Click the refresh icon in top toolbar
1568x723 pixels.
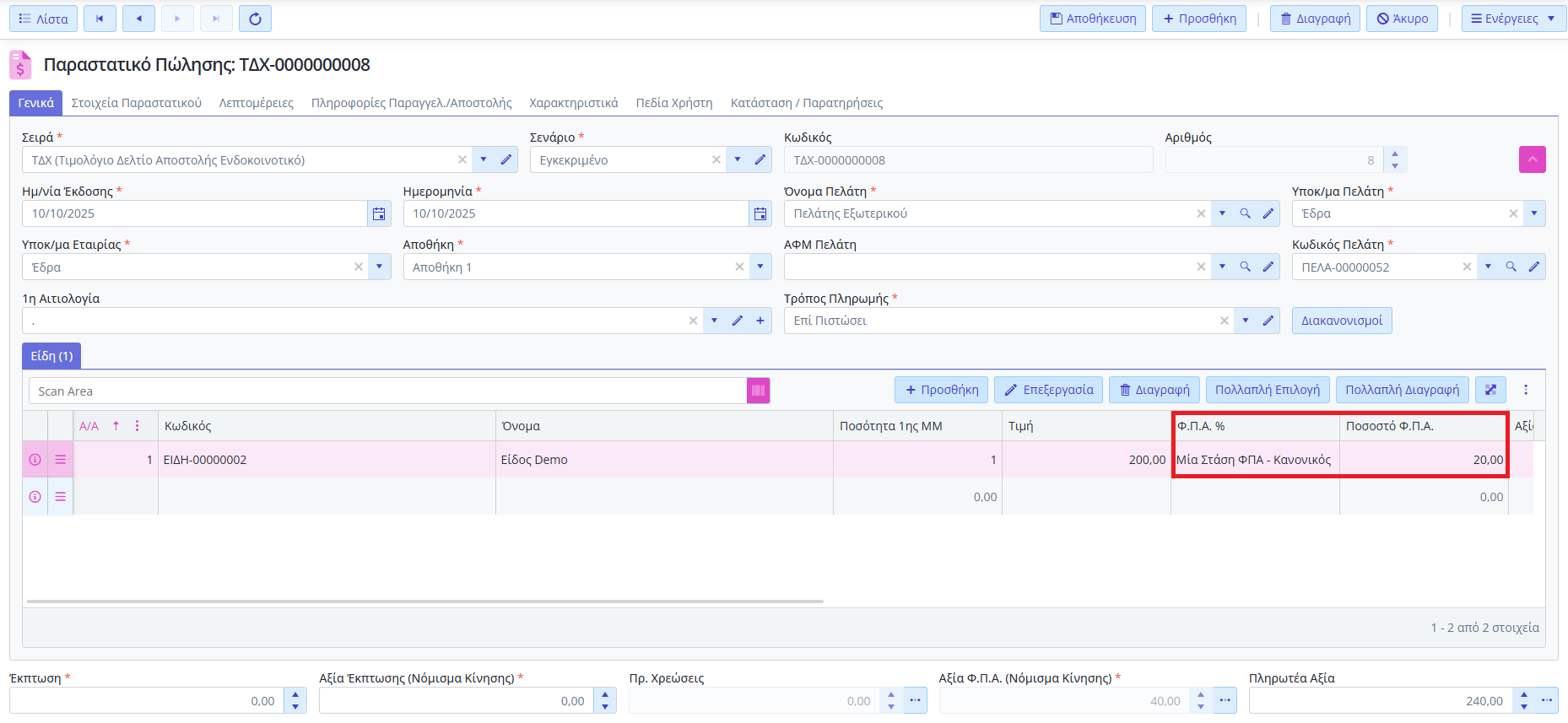pos(255,19)
